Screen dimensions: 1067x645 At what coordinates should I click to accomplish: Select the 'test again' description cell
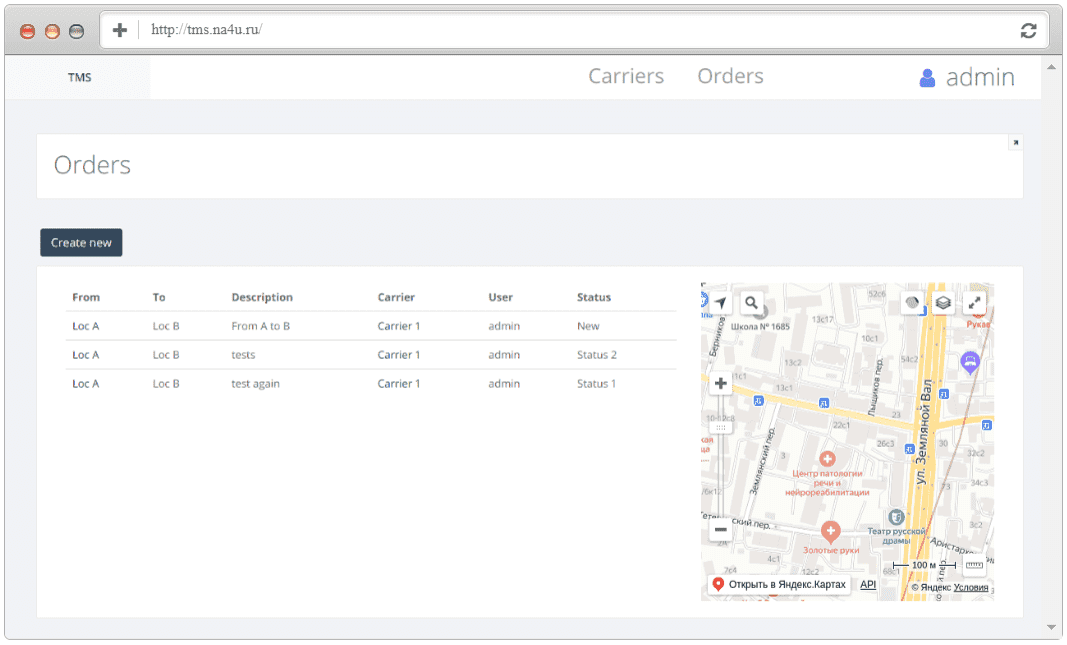[x=255, y=384]
